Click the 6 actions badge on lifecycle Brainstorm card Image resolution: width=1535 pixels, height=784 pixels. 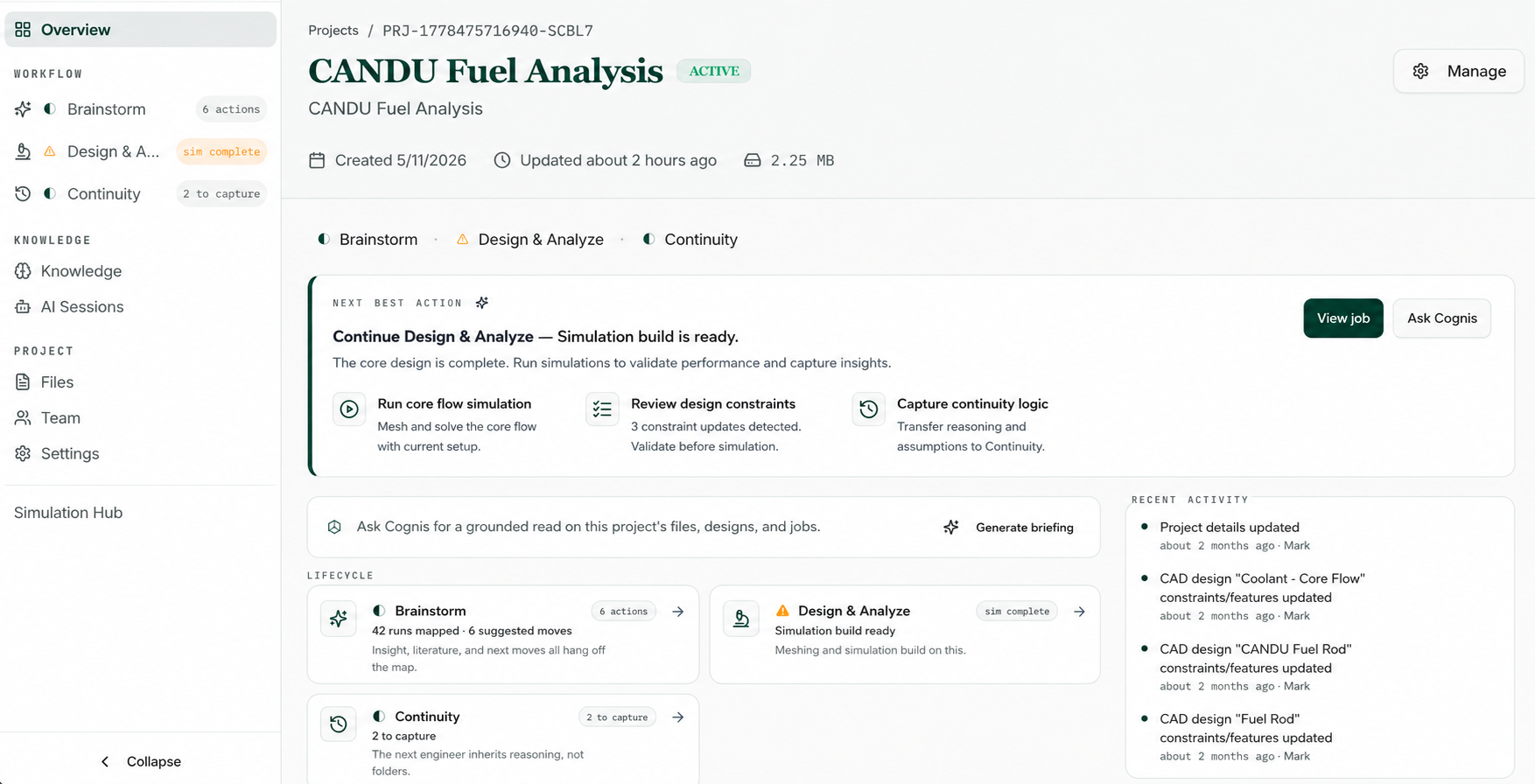click(623, 612)
